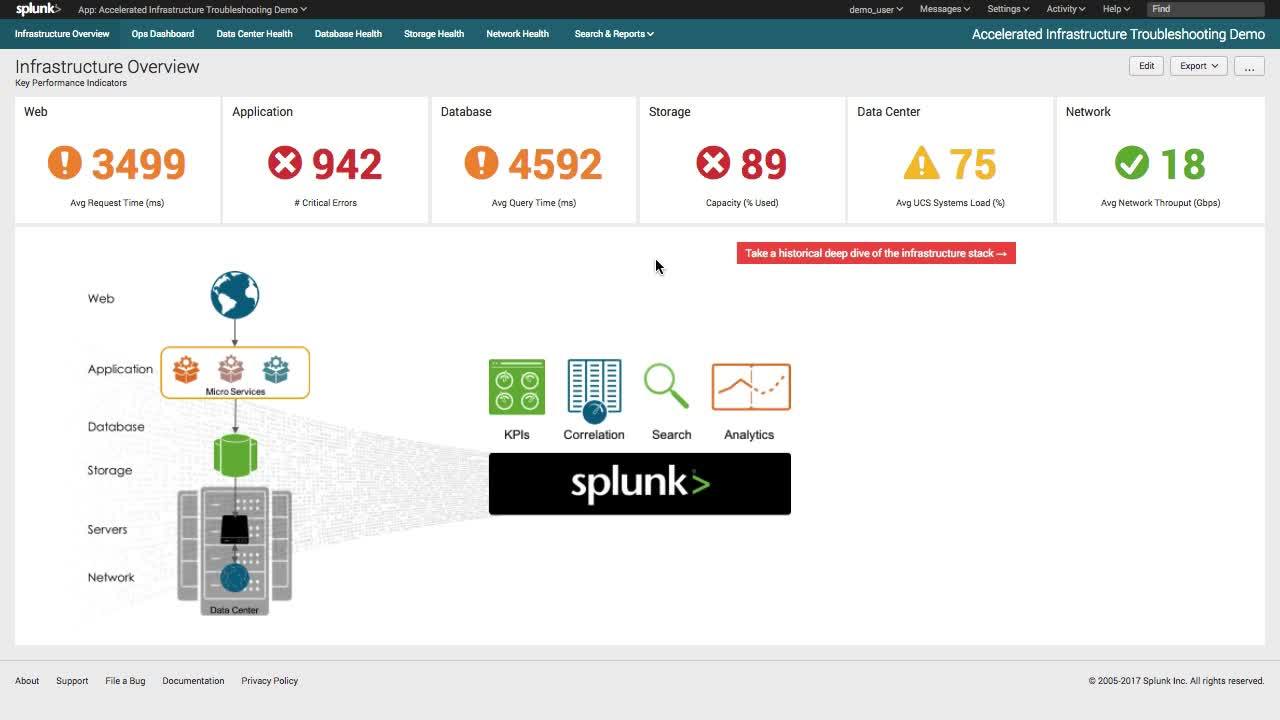Click the black server box icon
The image size is (1280, 720).
235,530
